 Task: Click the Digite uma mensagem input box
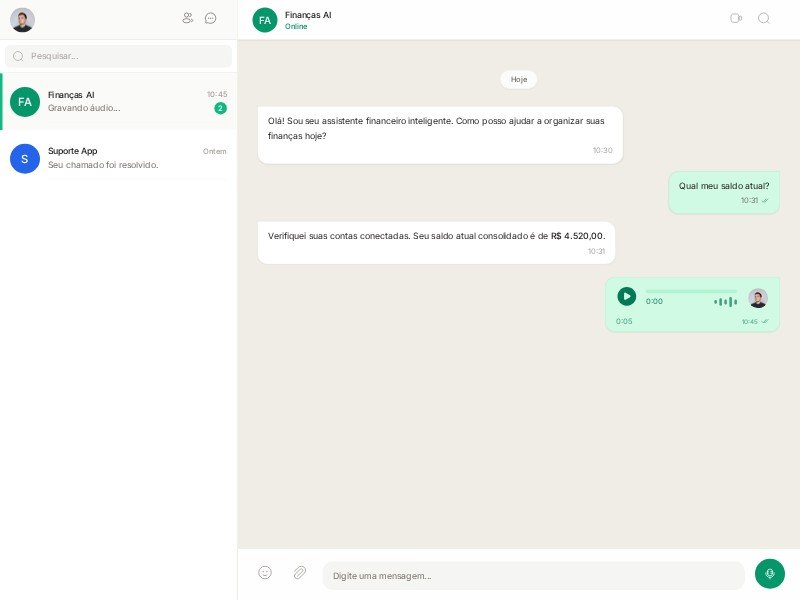point(533,575)
